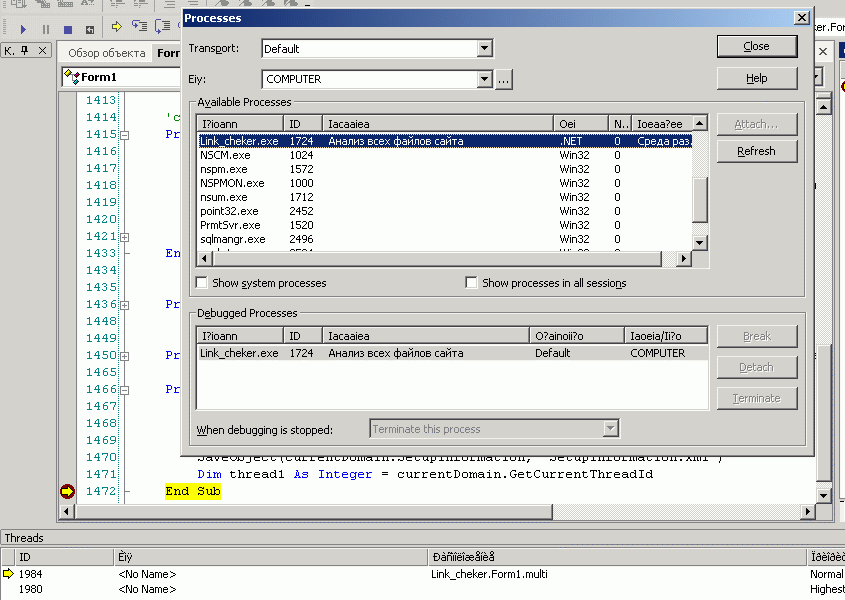
Task: Click the left arrow of the process list horizontal scrollbar
Action: 204,259
